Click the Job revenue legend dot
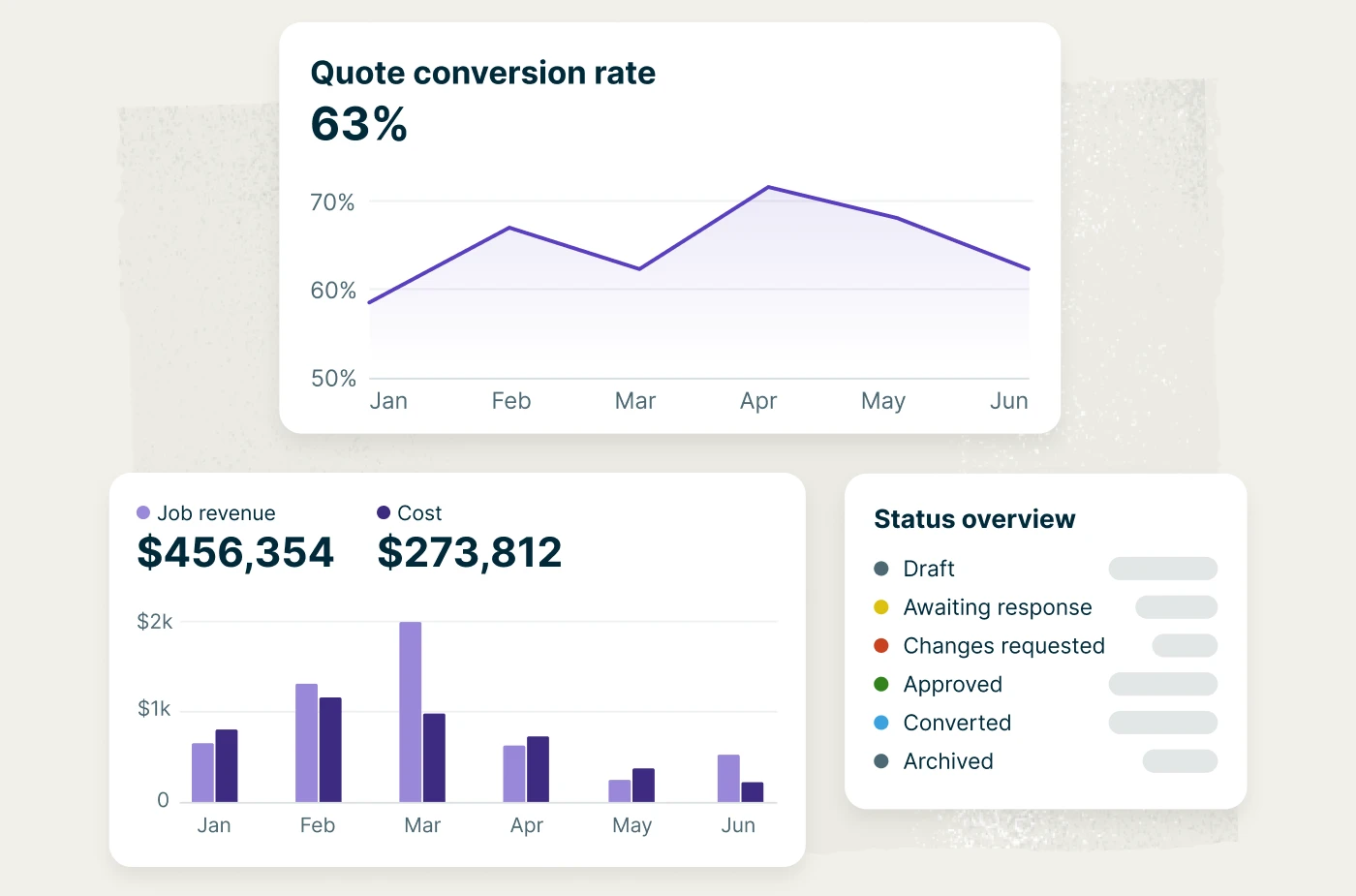Image resolution: width=1356 pixels, height=896 pixels. [x=143, y=513]
